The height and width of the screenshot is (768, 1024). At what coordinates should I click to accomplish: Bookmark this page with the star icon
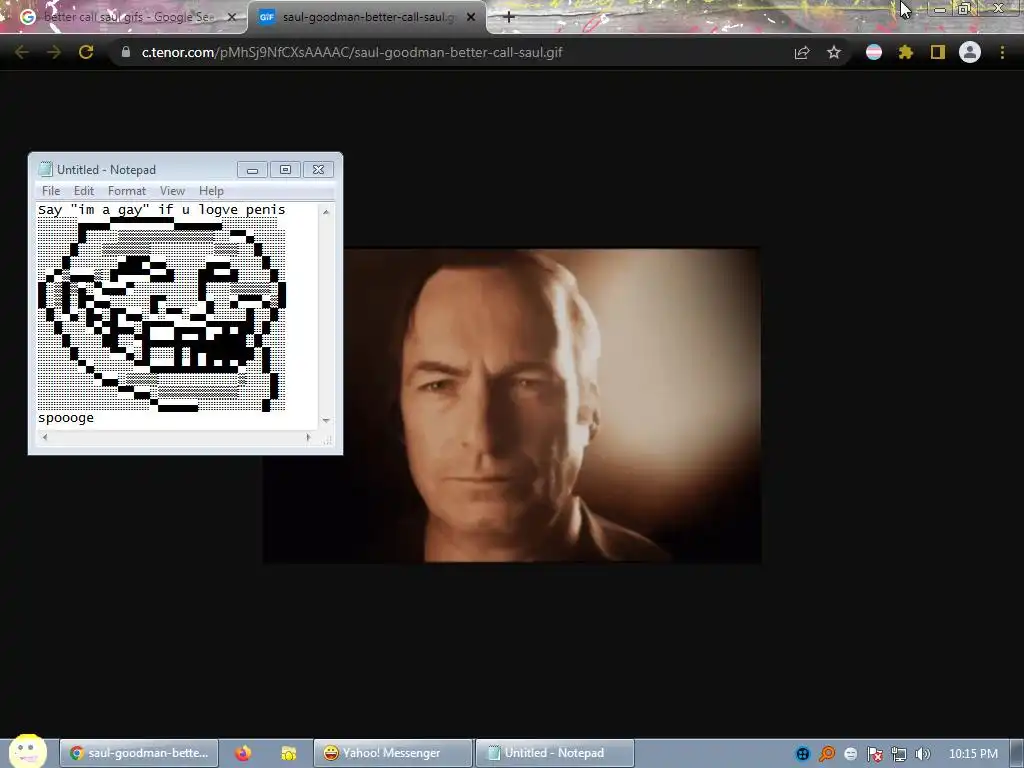pyautogui.click(x=834, y=52)
